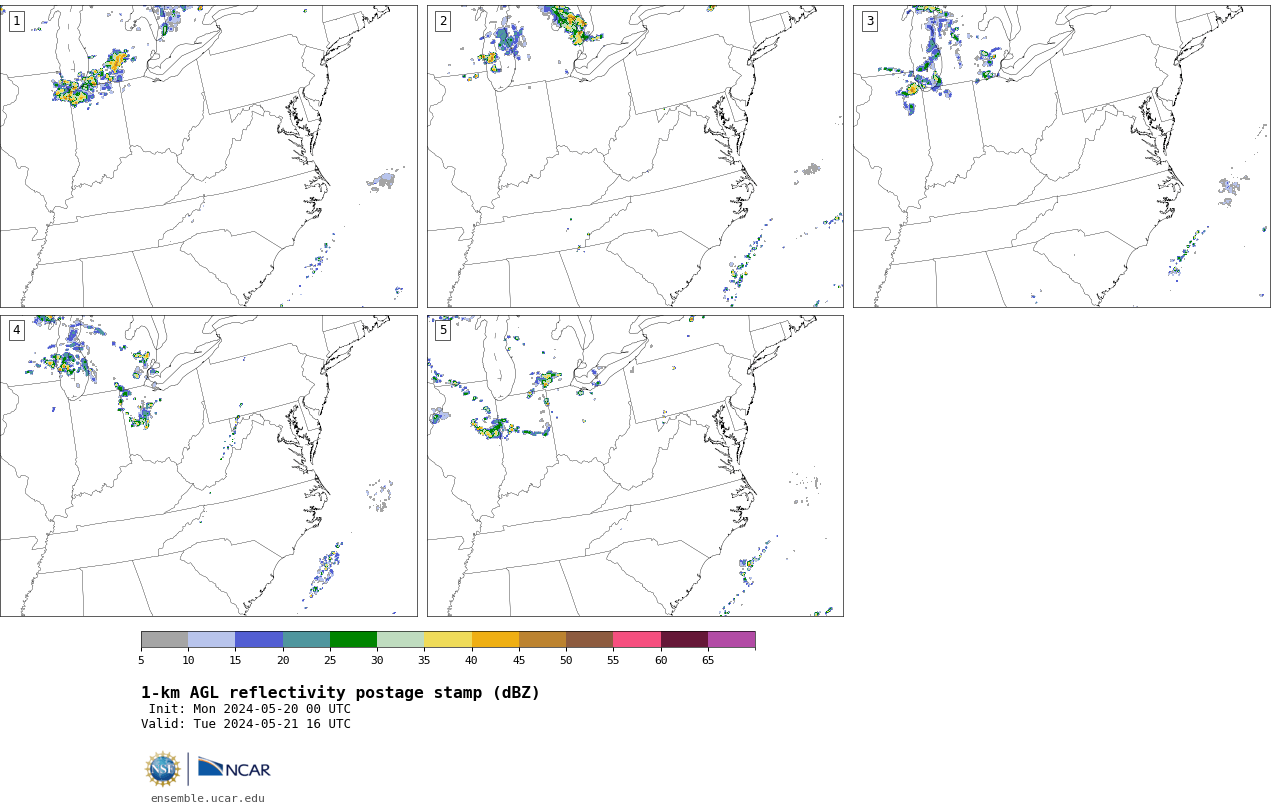This screenshot has width=1280, height=809.
Task: Open ensemble member 5 postage stamp map
Action: [635, 466]
